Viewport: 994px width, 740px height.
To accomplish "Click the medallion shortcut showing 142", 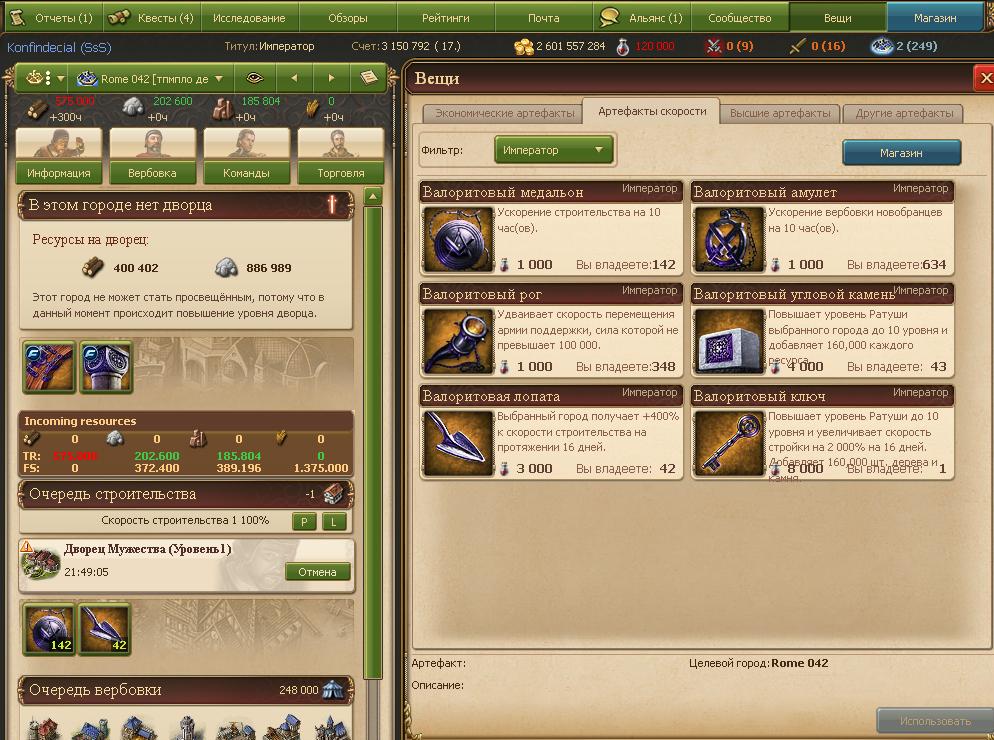I will [x=49, y=629].
